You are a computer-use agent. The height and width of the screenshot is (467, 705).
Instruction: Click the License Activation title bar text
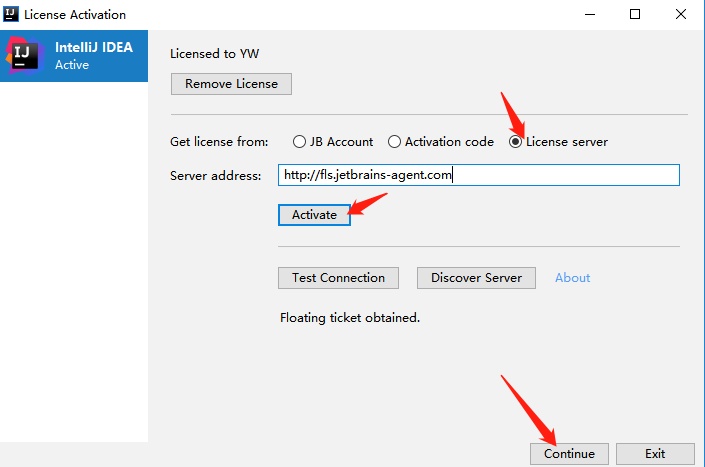point(76,15)
